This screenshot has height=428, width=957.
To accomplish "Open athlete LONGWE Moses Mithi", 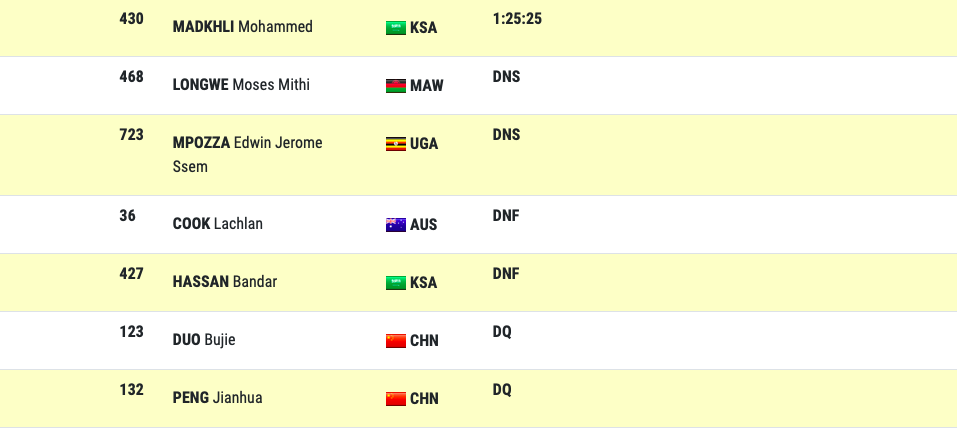I will click(x=241, y=85).
